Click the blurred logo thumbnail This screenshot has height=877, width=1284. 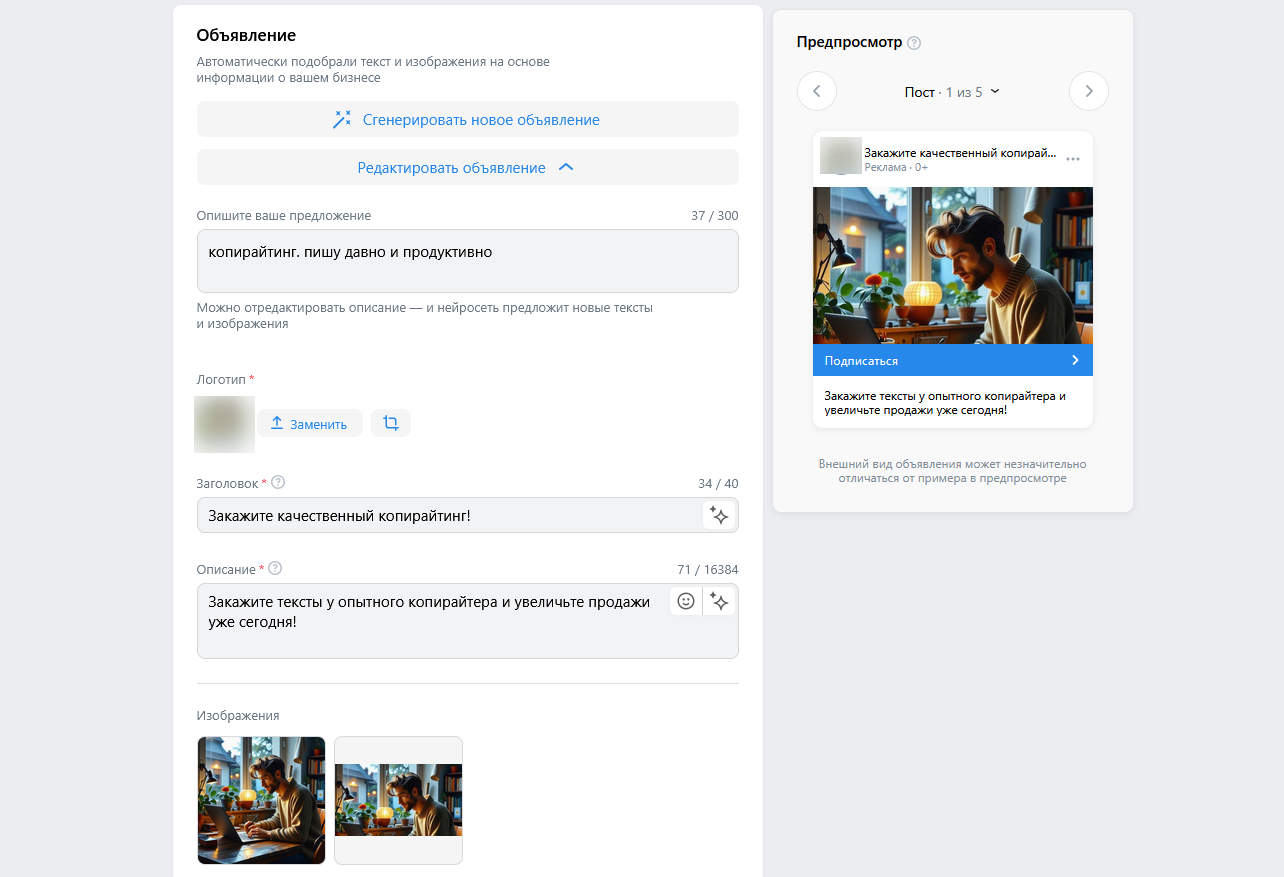[x=224, y=424]
